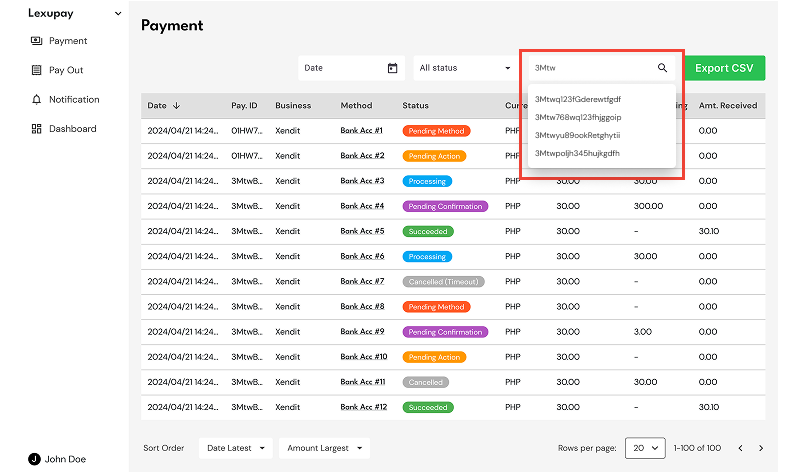
Task: Open Bank Acc #12 link
Action: pos(364,407)
